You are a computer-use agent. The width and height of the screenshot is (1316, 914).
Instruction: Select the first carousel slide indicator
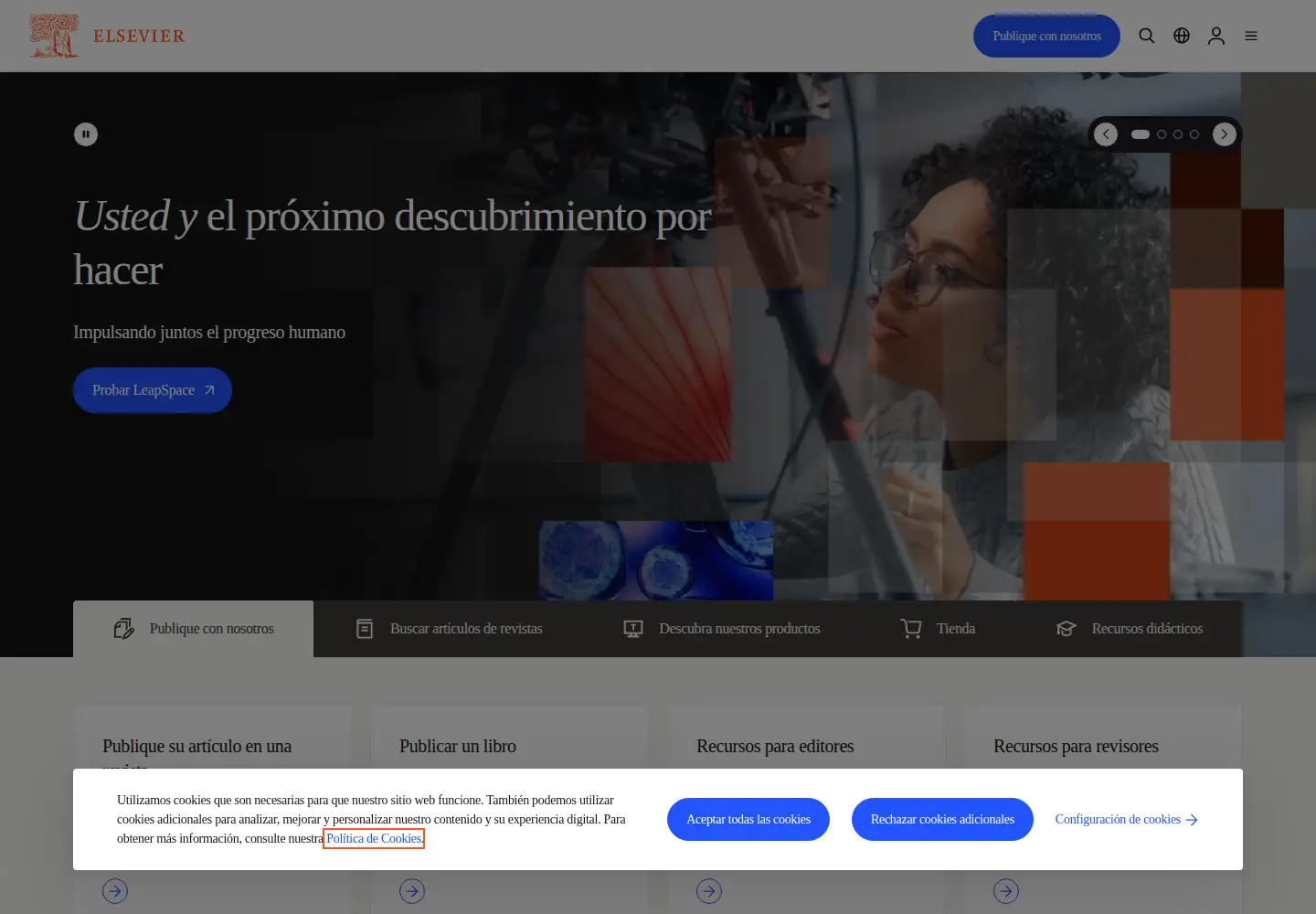pyautogui.click(x=1141, y=134)
